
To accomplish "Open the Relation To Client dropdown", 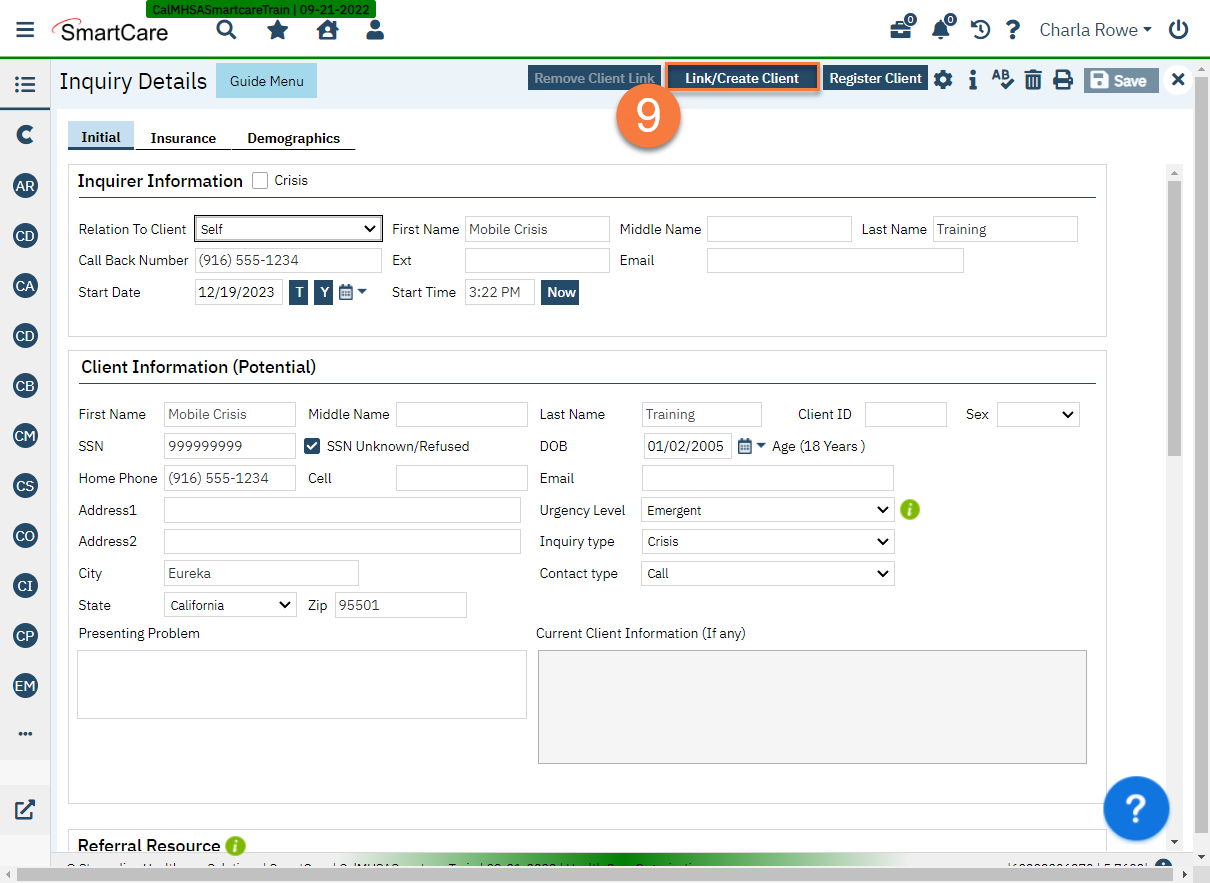I will (288, 228).
